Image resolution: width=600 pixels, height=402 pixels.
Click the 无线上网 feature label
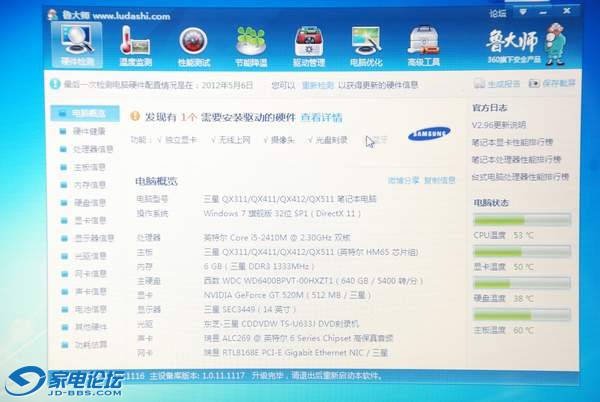tap(234, 140)
